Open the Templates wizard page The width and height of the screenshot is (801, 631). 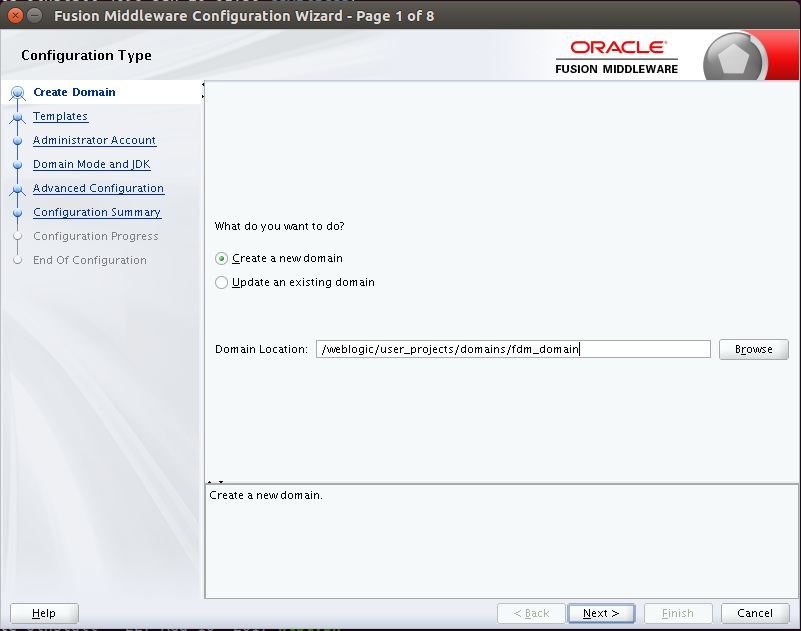(x=60, y=116)
